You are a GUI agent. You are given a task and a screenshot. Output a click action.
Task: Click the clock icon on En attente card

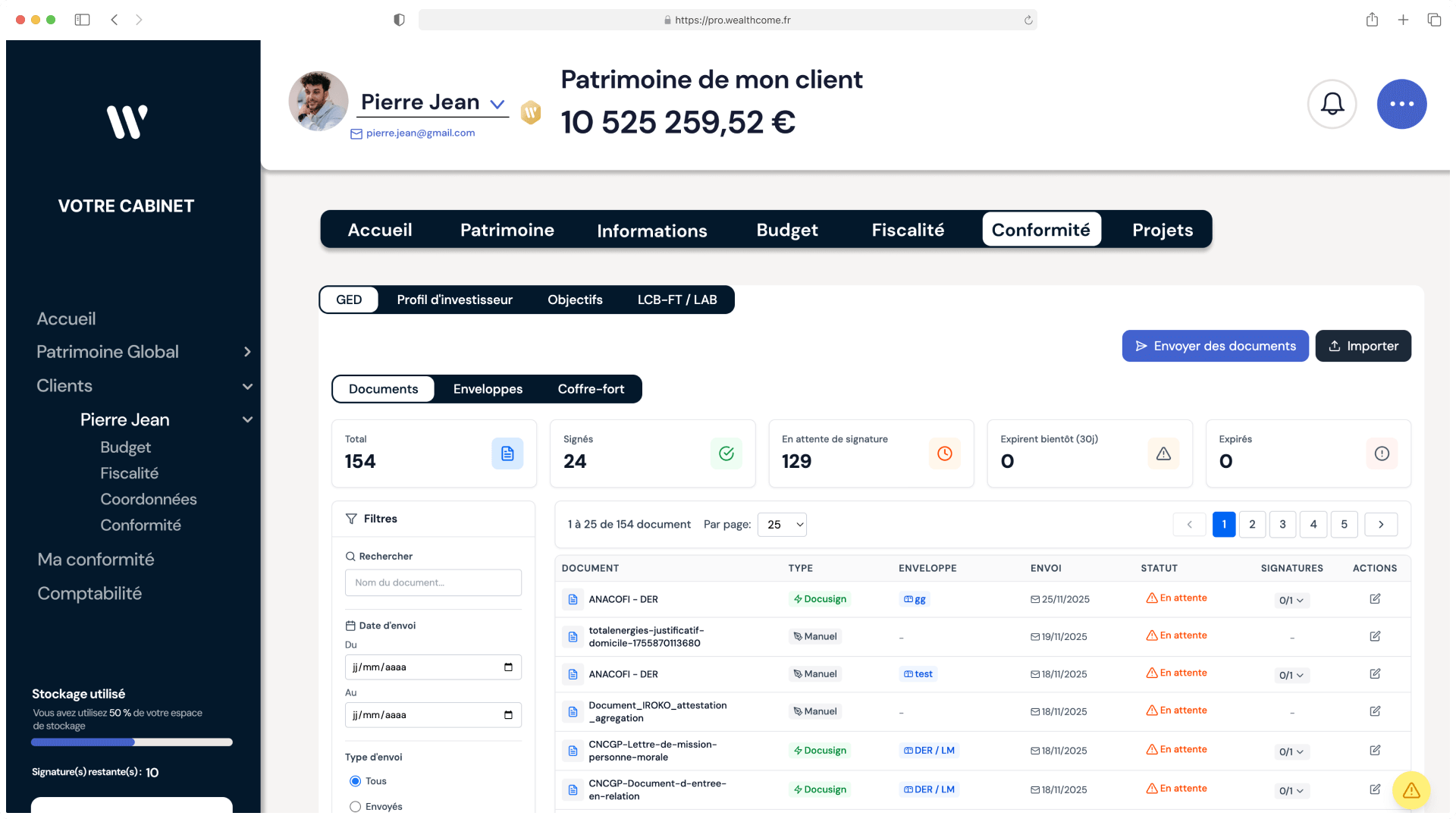945,453
